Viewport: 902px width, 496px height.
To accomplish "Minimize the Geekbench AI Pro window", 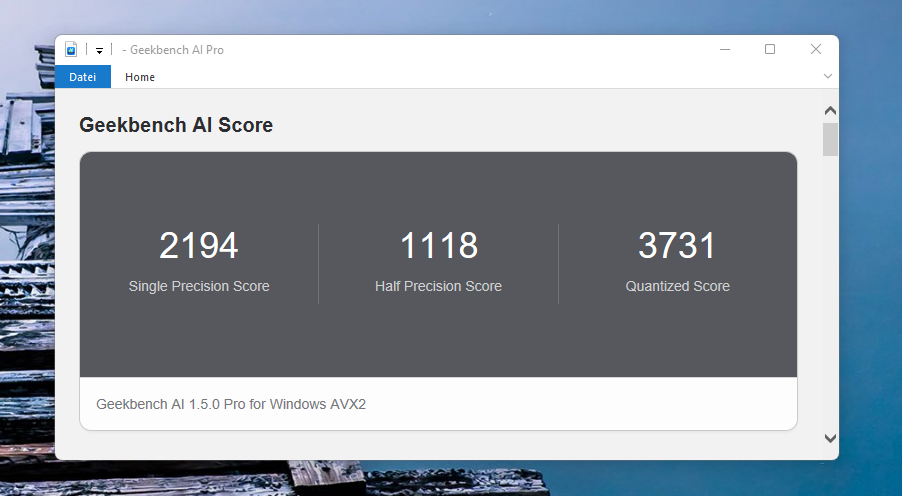I will tap(725, 49).
